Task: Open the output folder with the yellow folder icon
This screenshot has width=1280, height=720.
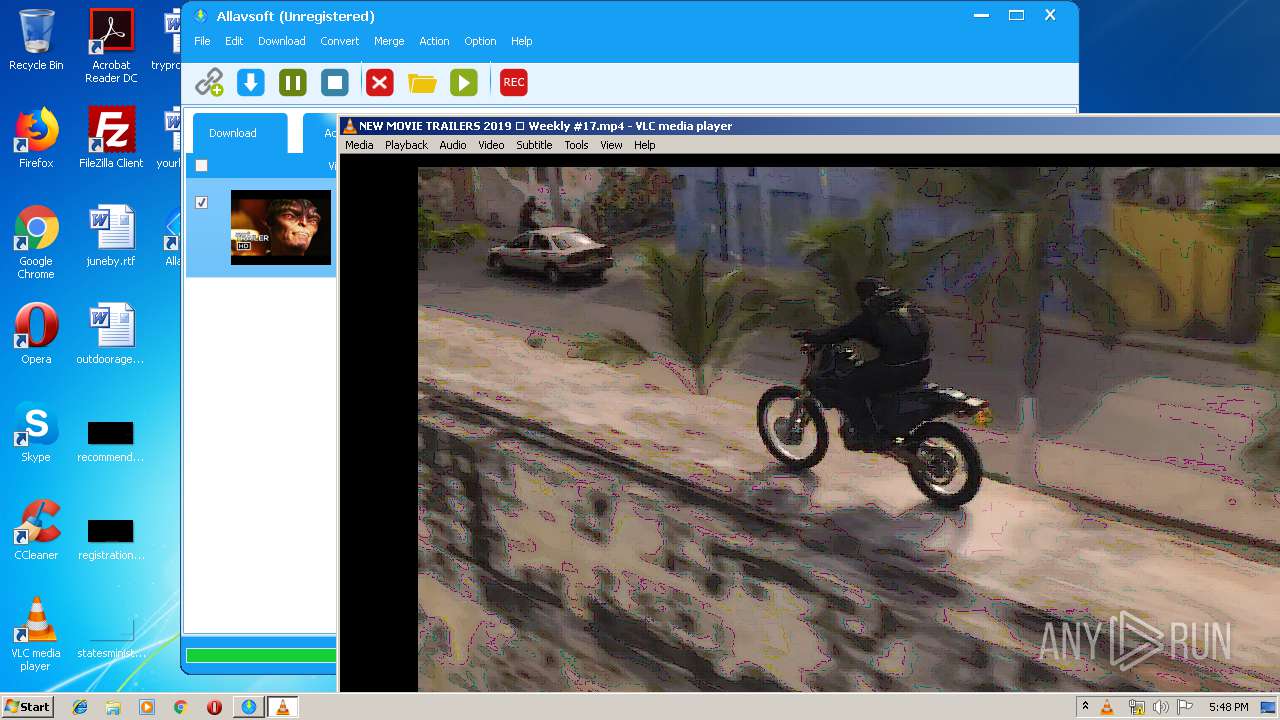Action: pyautogui.click(x=422, y=83)
